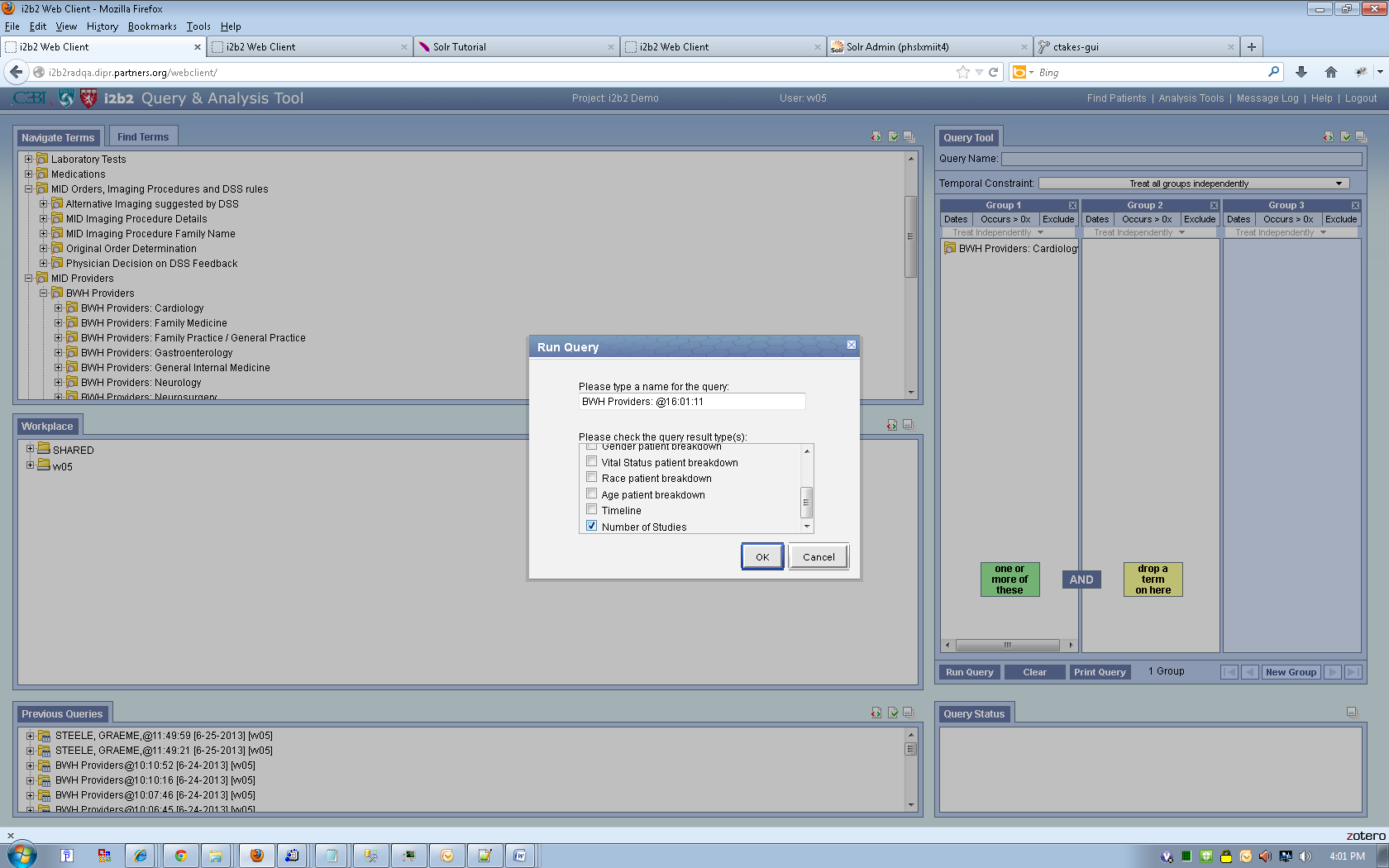Open the Bookmarks menu
This screenshot has height=868, width=1389.
[x=152, y=26]
